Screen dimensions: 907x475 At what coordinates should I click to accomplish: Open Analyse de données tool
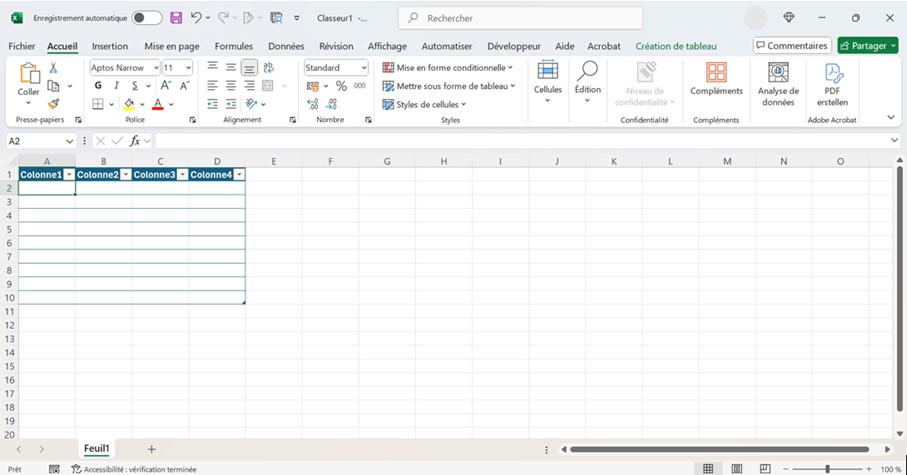click(778, 84)
